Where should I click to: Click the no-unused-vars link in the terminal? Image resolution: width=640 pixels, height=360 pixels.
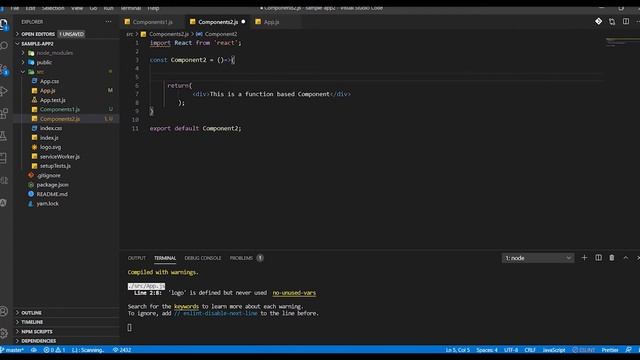(294, 293)
